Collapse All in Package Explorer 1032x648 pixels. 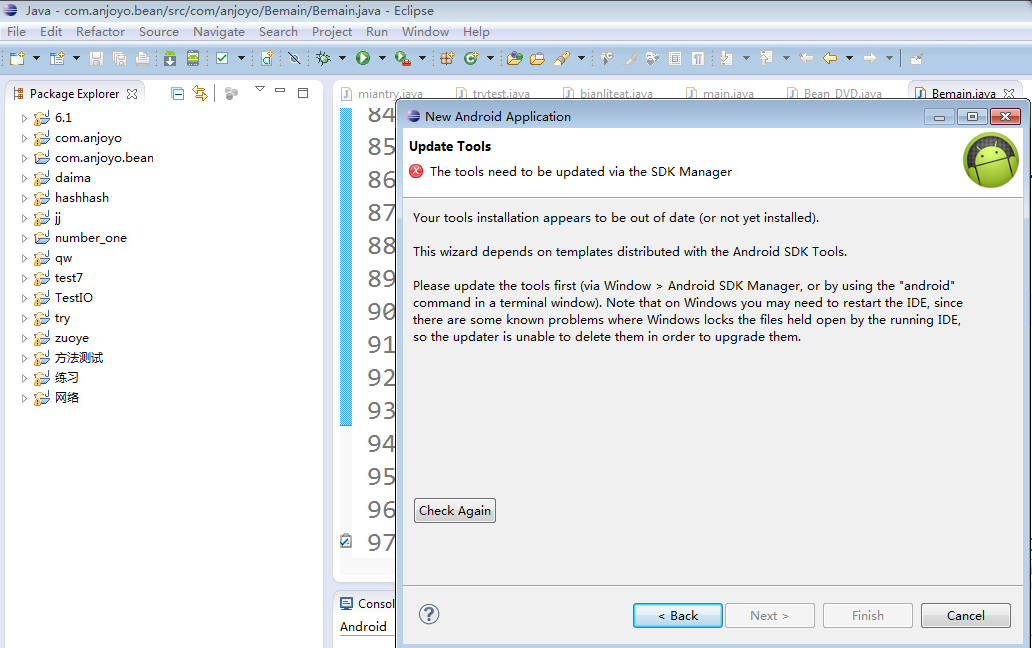pos(177,93)
